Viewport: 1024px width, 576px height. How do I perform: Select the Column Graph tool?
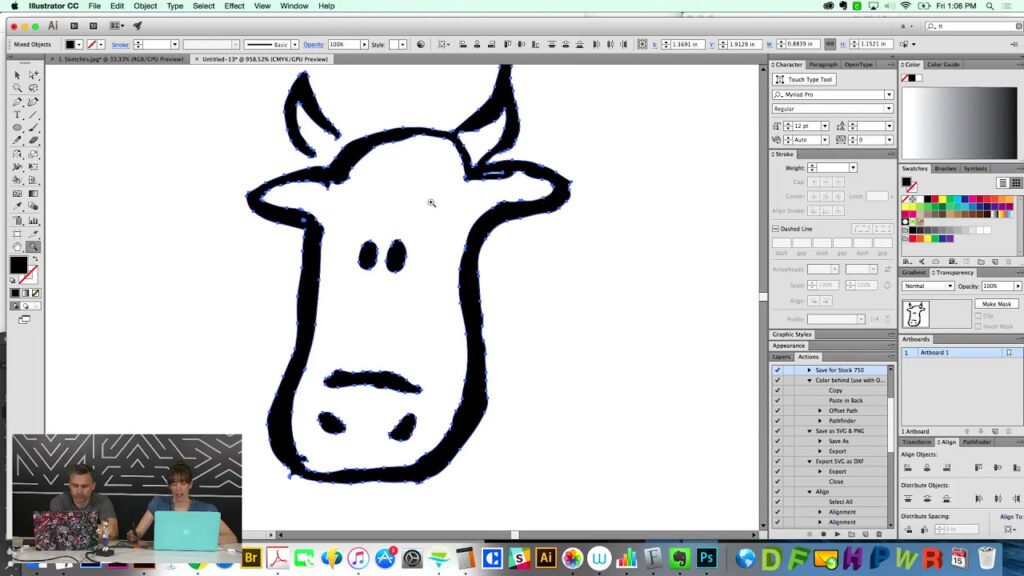tap(33, 221)
